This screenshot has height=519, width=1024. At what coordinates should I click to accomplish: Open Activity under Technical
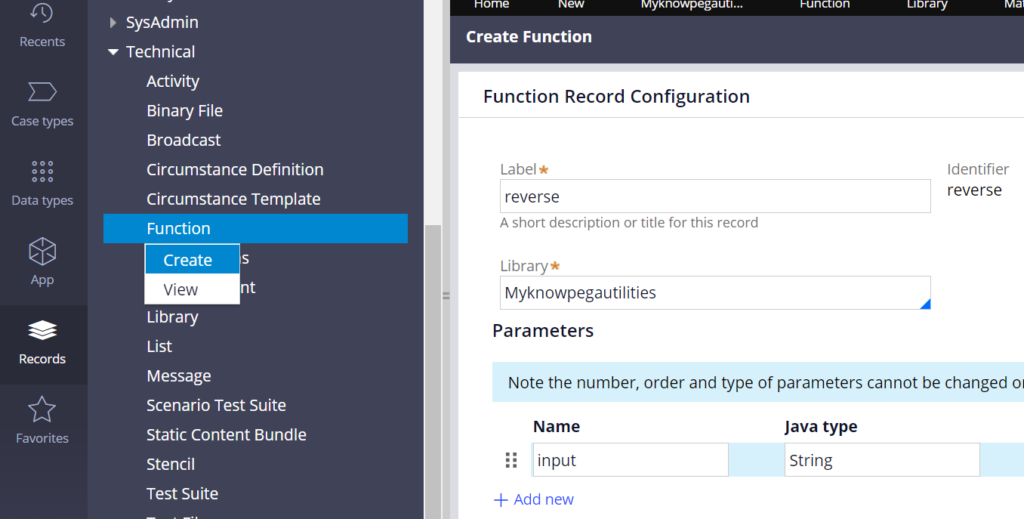coord(172,81)
